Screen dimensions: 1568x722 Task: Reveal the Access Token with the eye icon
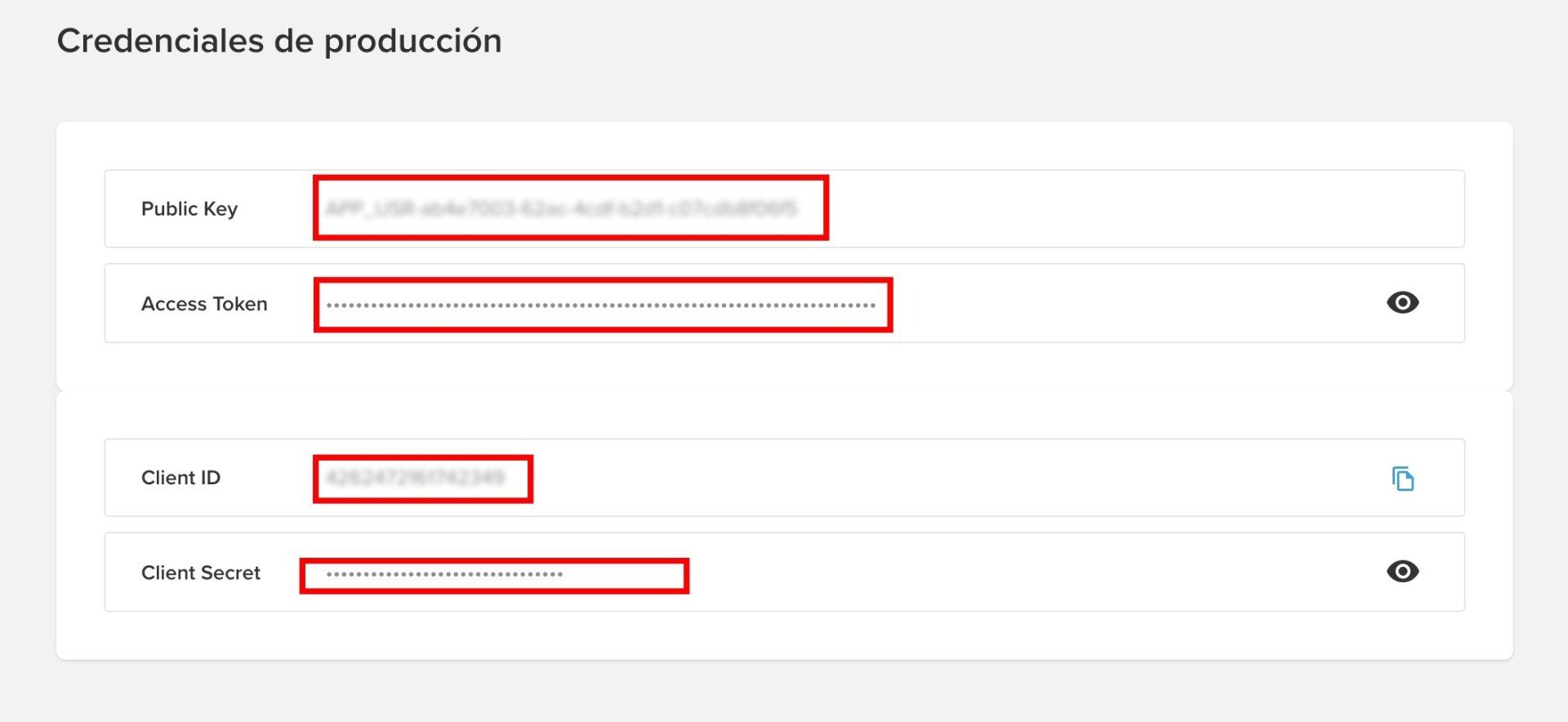point(1402,303)
